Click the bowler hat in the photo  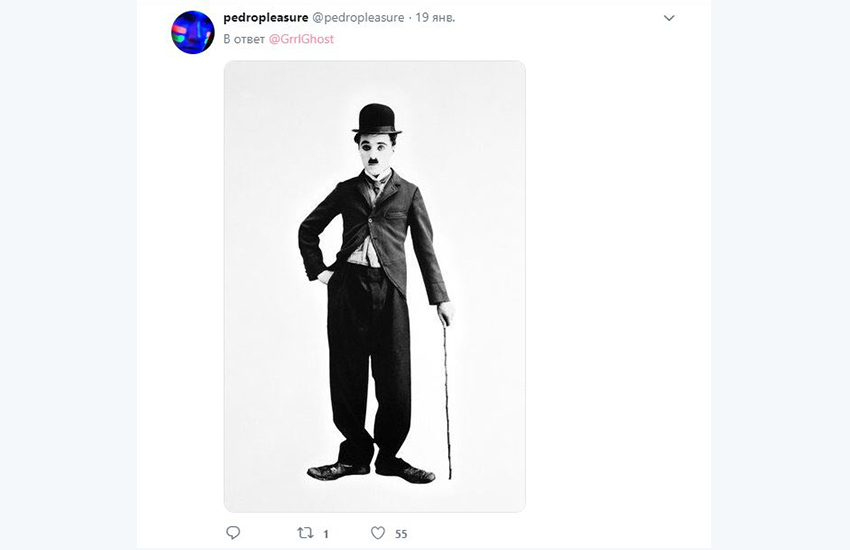[376, 120]
